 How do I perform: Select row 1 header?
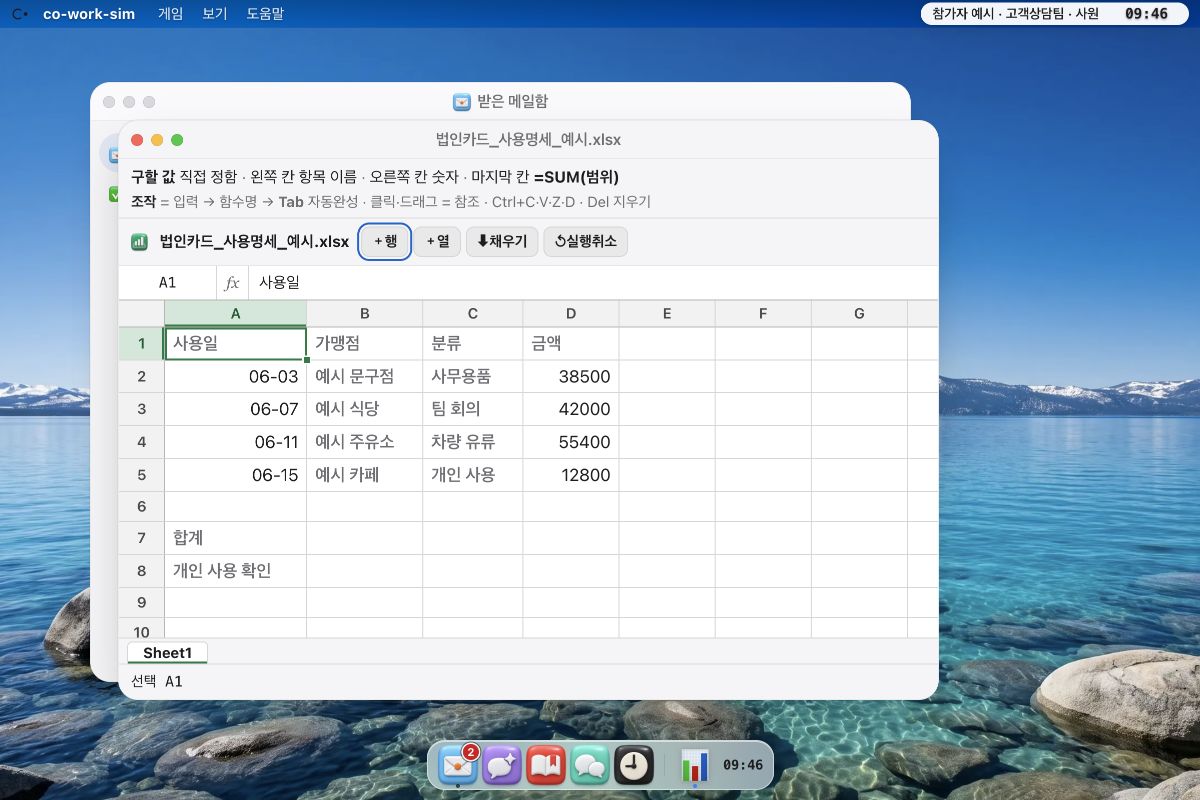141,344
